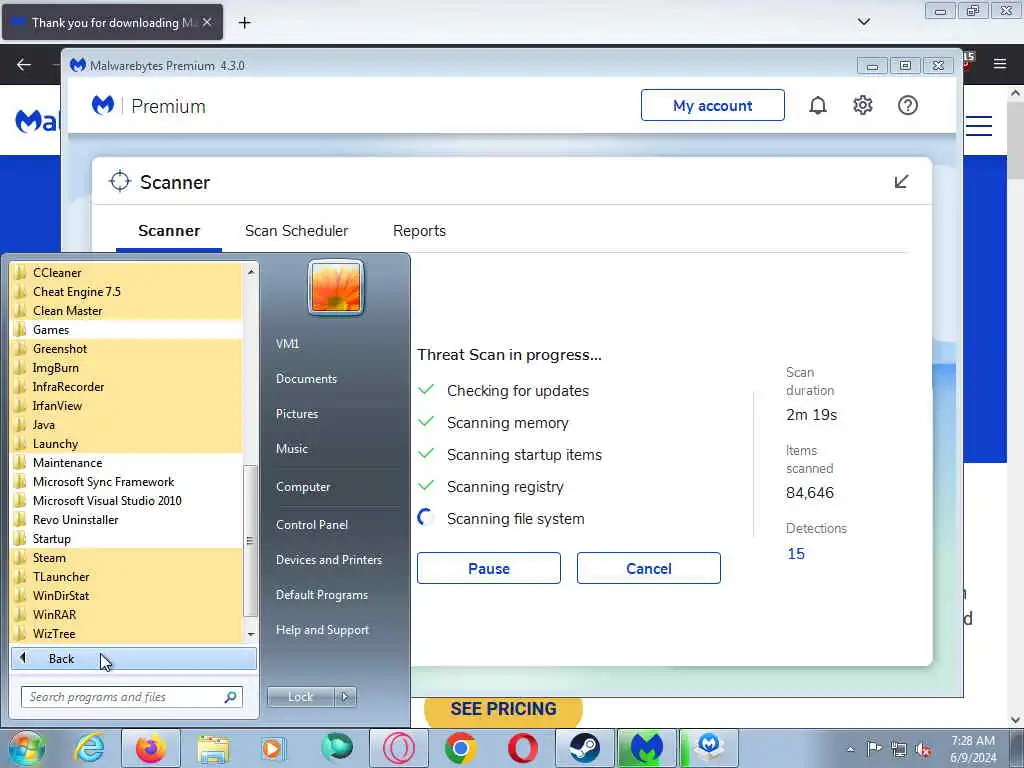Click the programs list scrollbar thumb
The width and height of the screenshot is (1024, 768).
[x=250, y=541]
